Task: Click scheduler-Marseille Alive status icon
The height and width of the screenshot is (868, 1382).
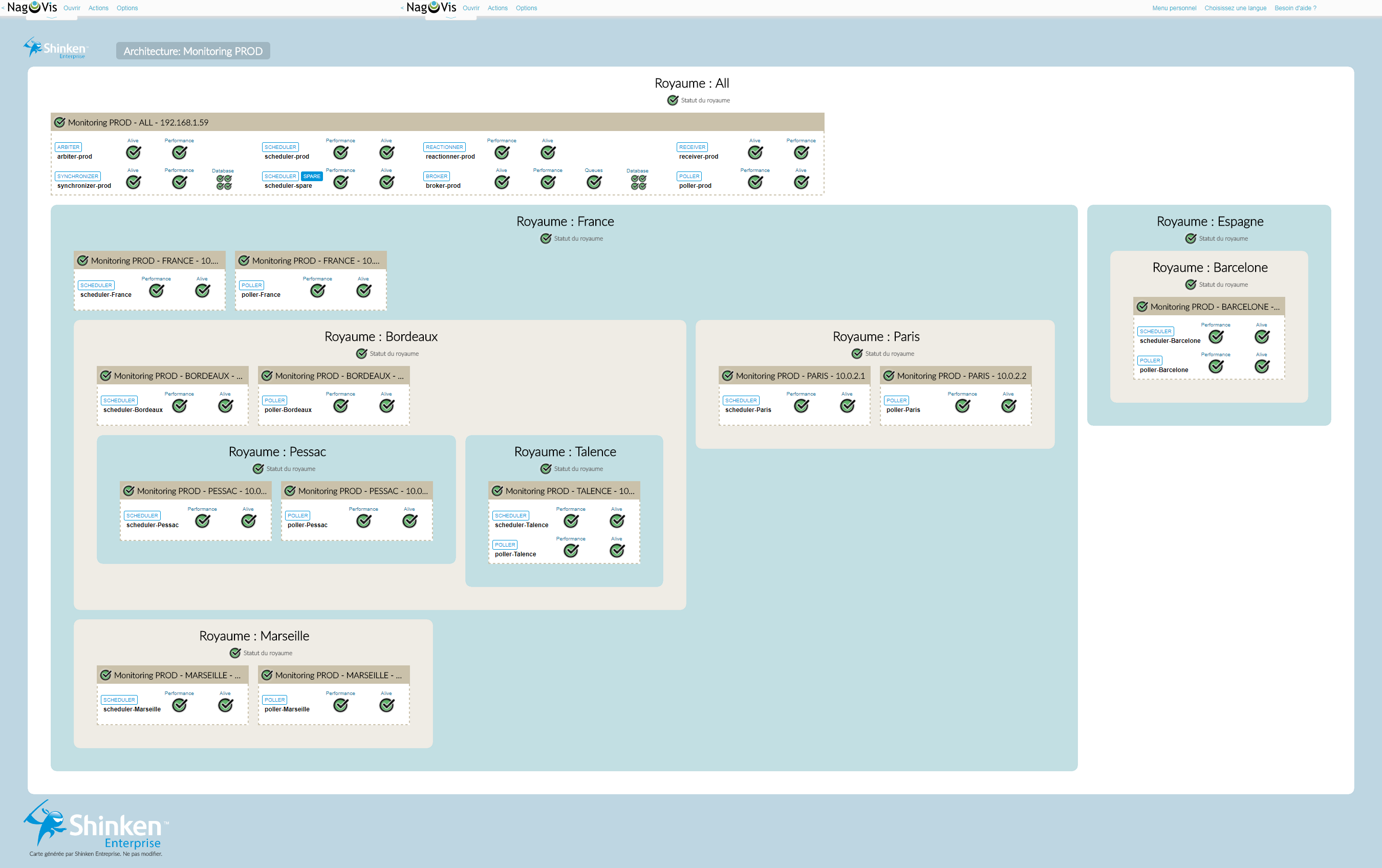Action: [x=226, y=705]
